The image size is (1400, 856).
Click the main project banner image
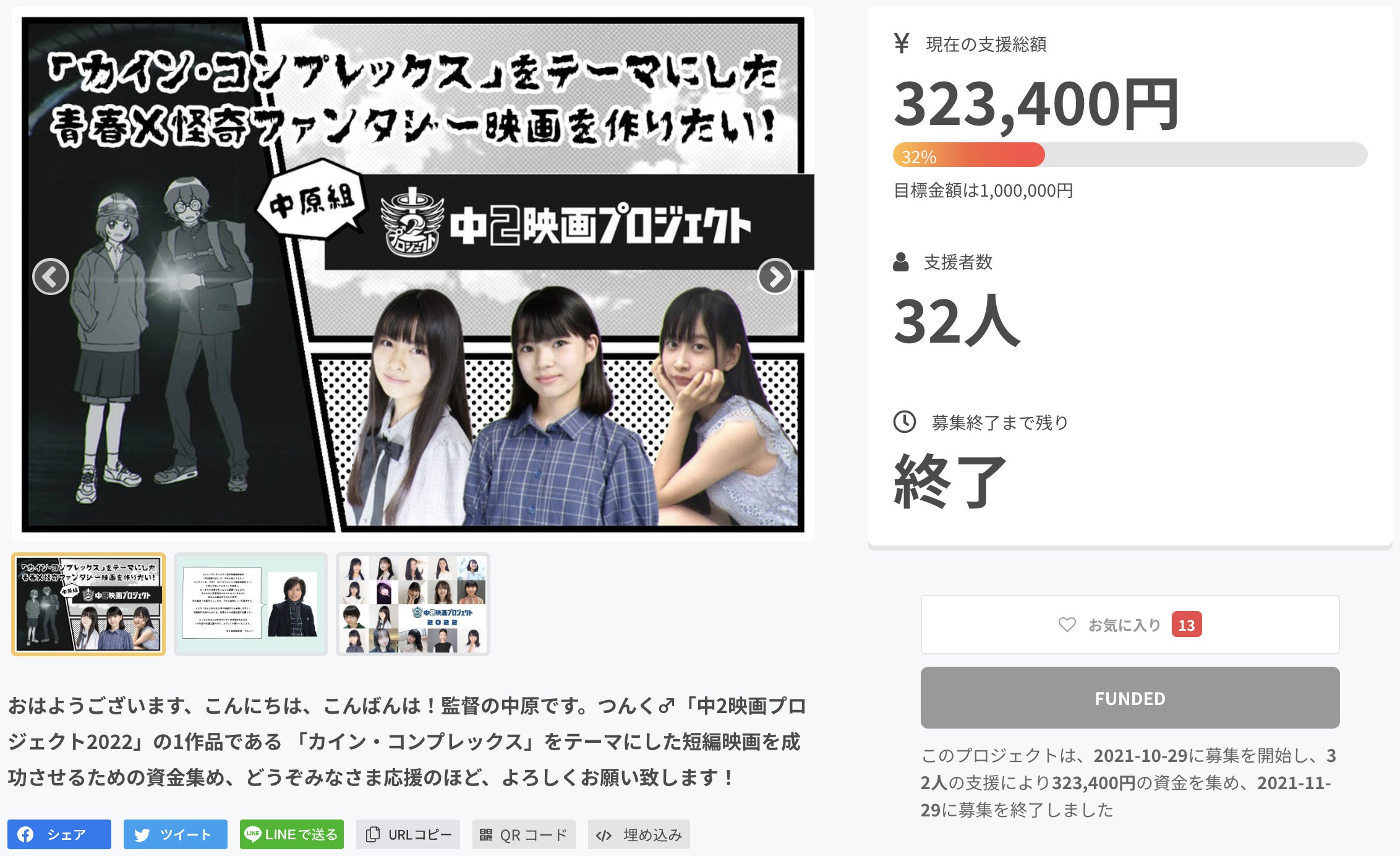pos(412,274)
